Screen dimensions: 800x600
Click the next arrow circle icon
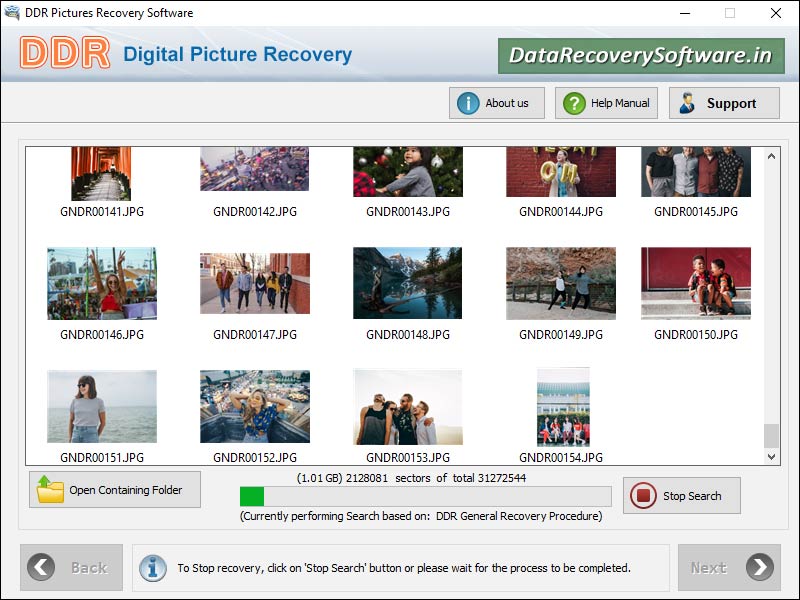(x=759, y=567)
